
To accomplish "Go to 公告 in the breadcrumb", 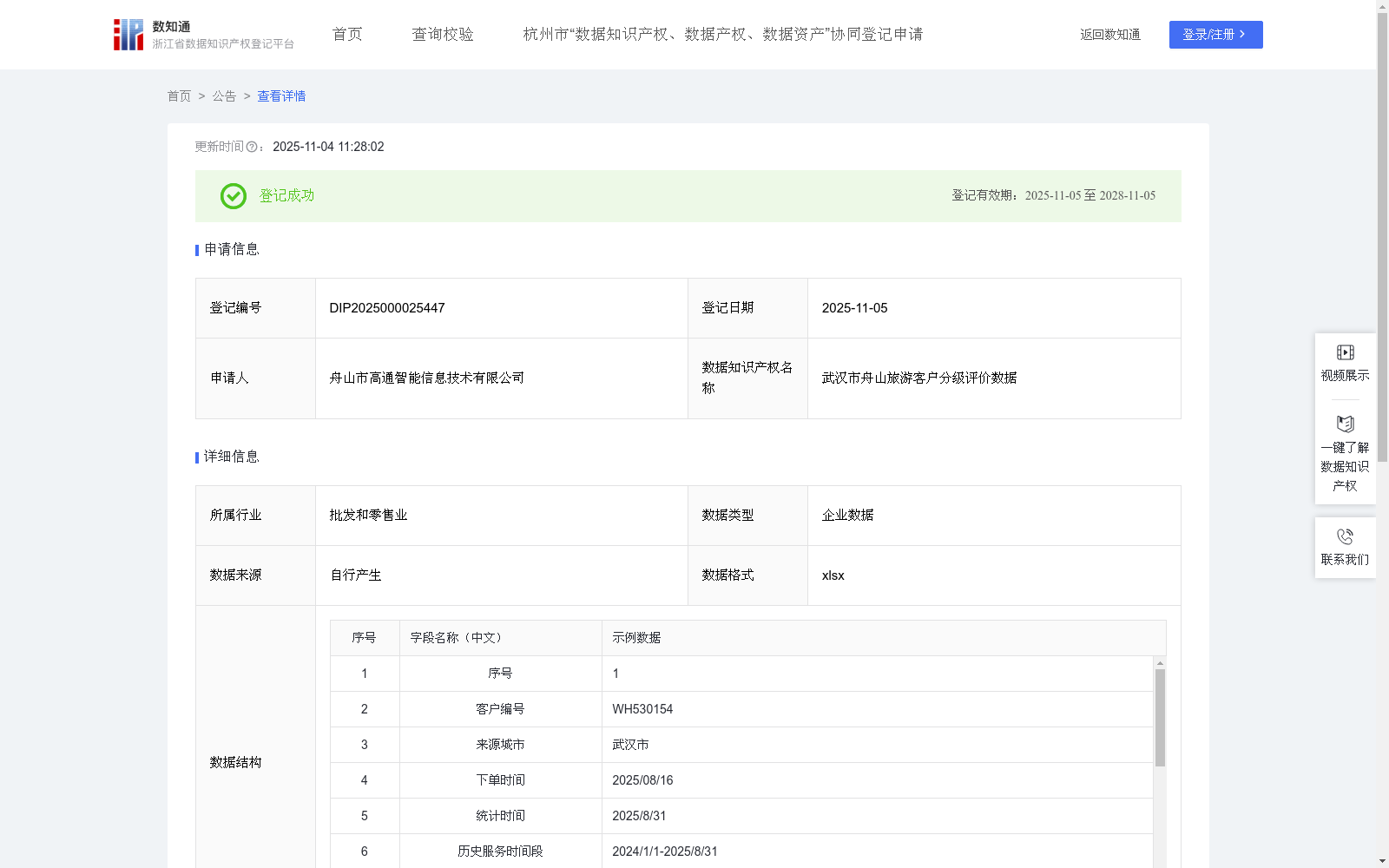I will [224, 96].
